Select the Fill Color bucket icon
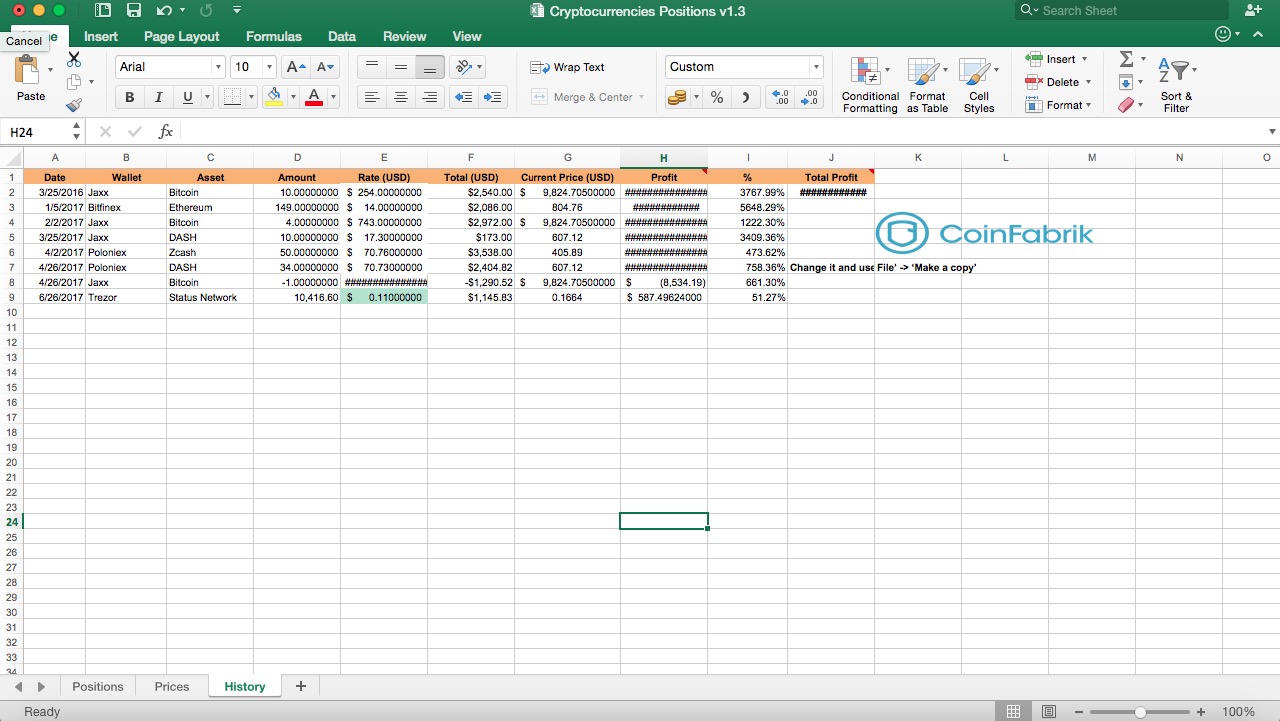The height and width of the screenshot is (721, 1280). point(273,97)
